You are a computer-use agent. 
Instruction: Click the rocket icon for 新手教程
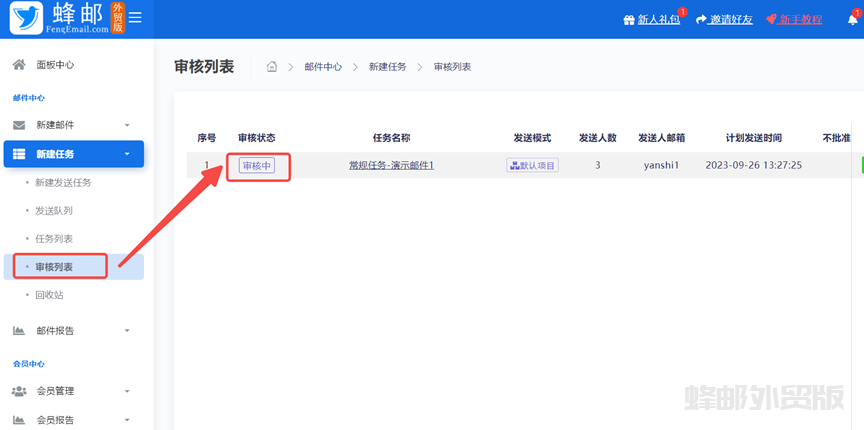771,20
